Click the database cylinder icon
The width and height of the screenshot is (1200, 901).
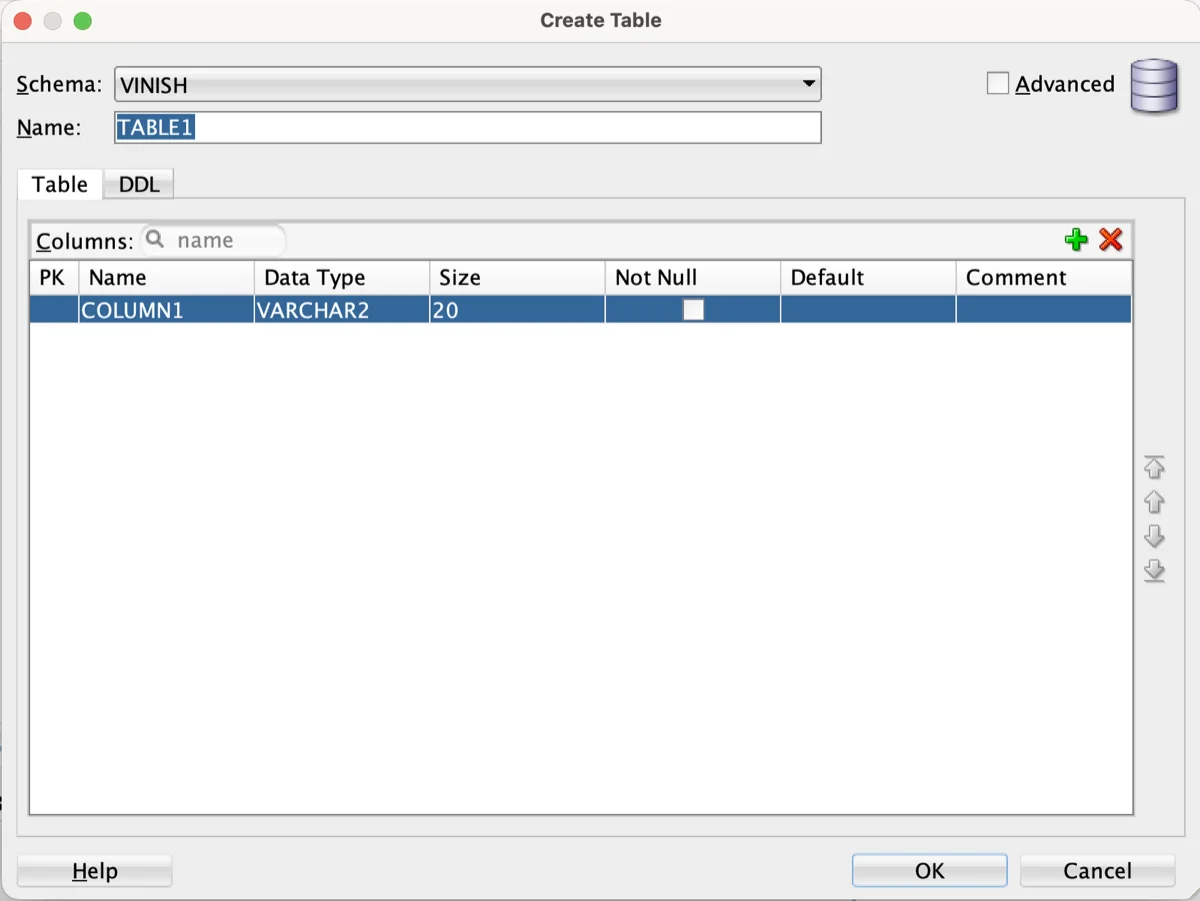pos(1154,86)
